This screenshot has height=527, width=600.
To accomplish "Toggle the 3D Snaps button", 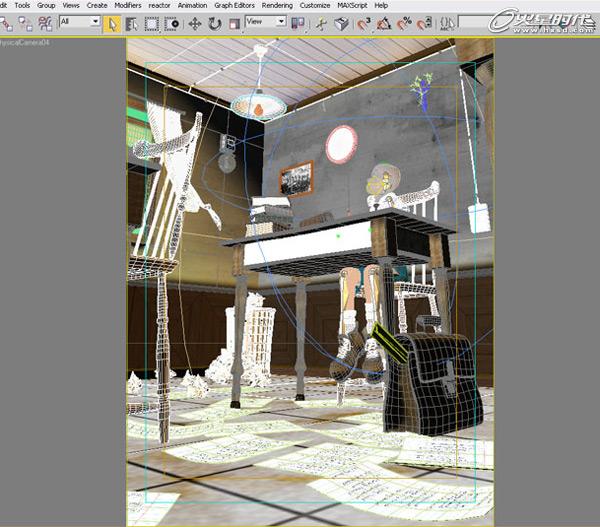I will point(364,24).
